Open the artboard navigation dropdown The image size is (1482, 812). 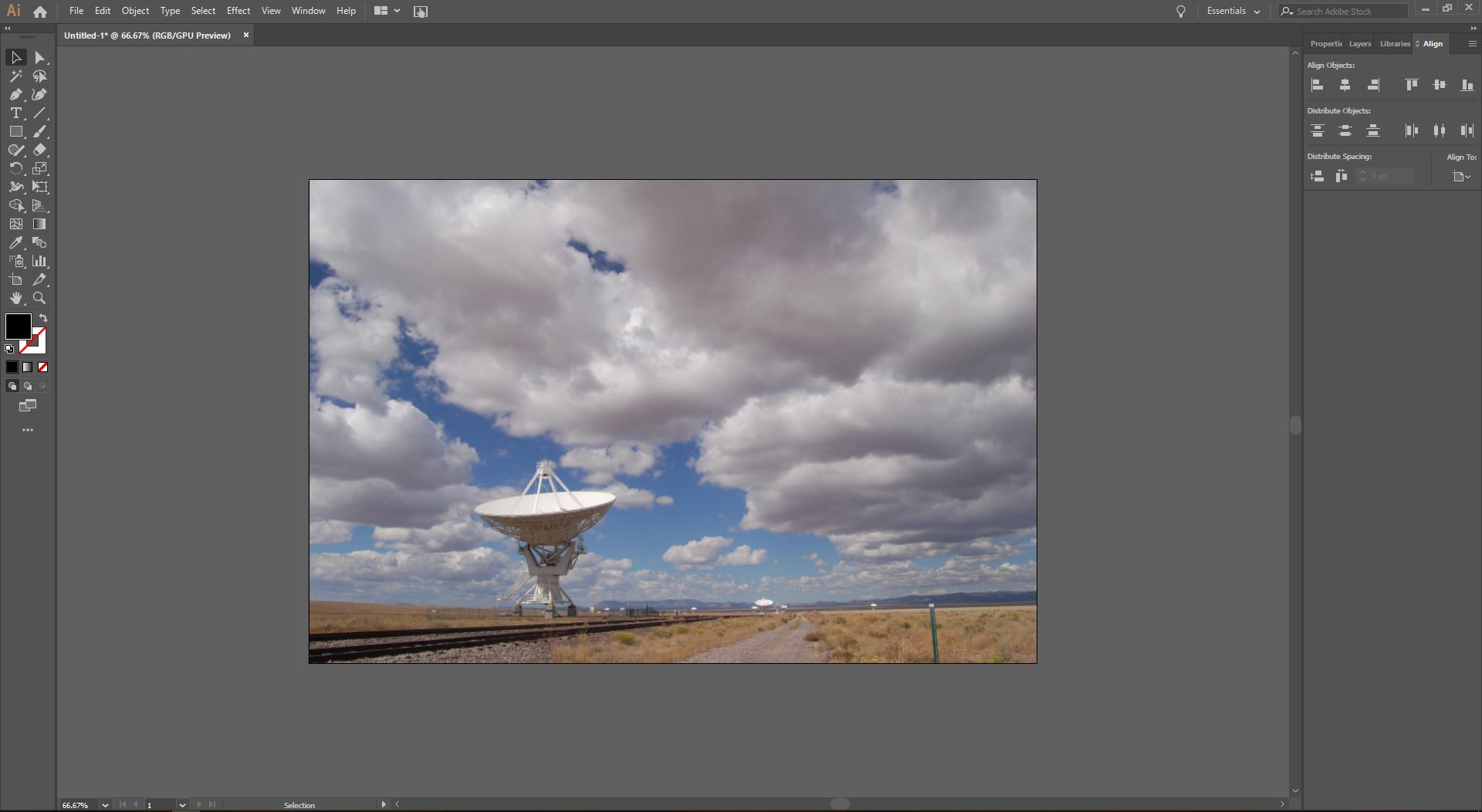coord(182,805)
